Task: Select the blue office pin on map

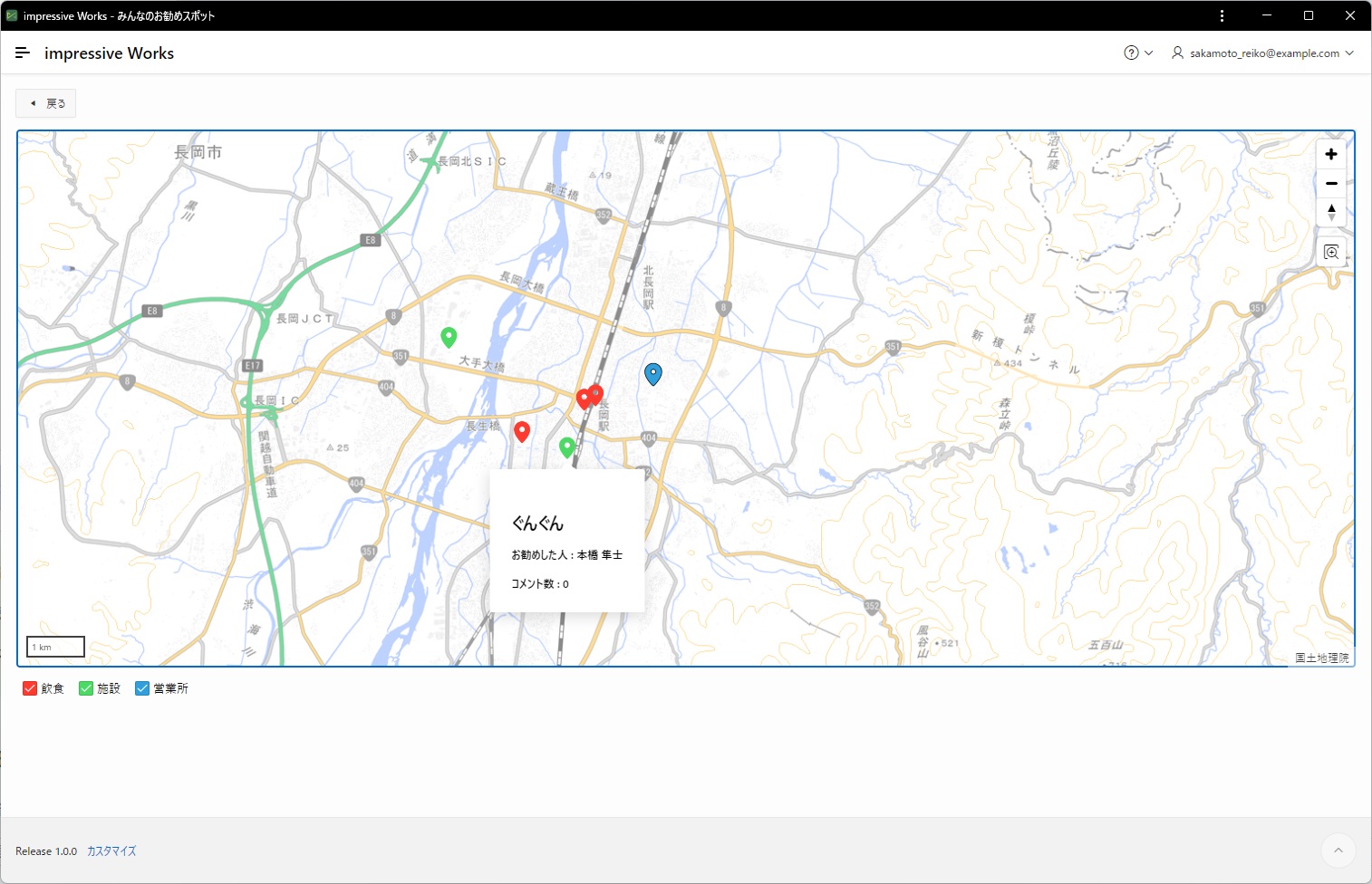Action: pyautogui.click(x=653, y=374)
